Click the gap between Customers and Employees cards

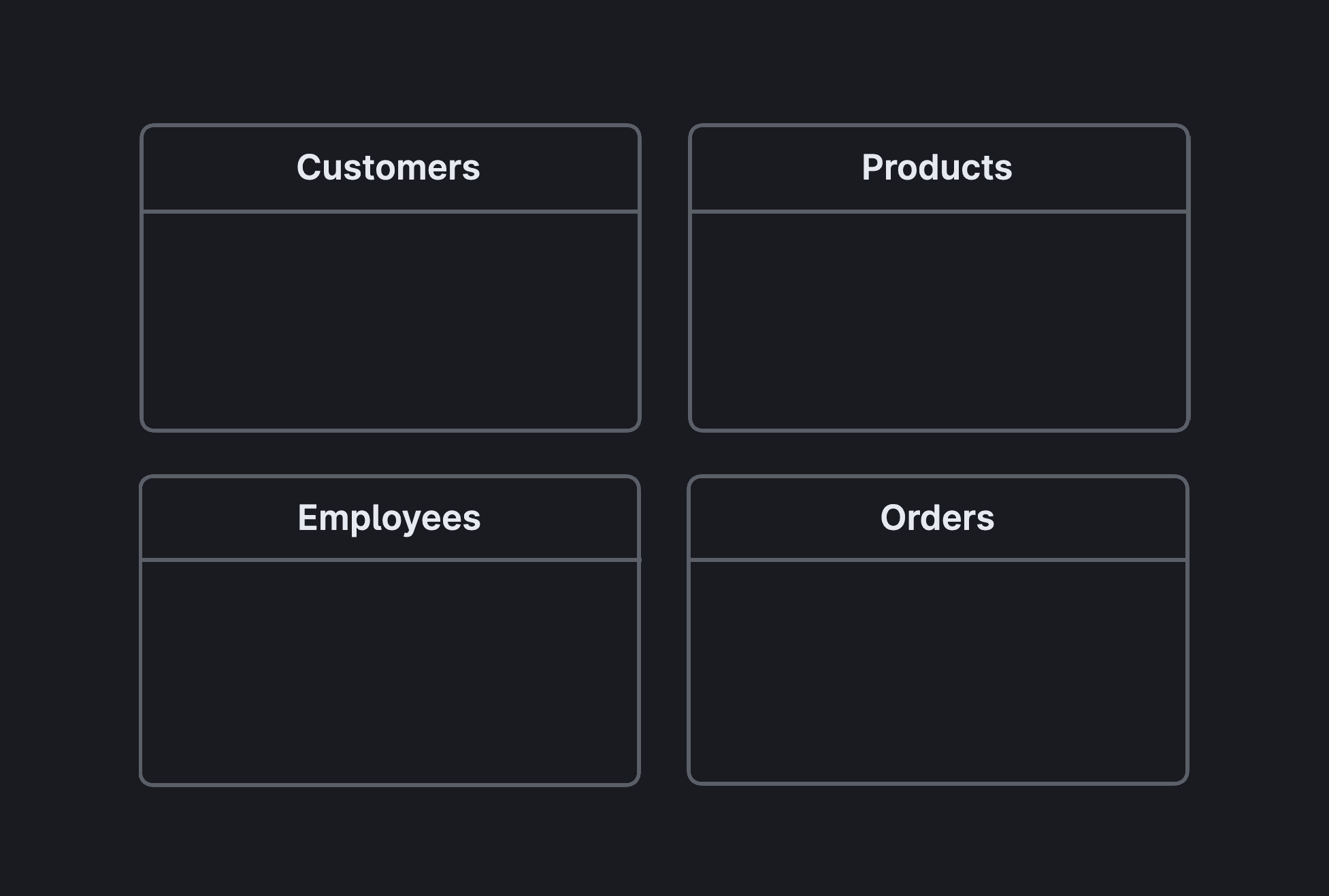pos(390,453)
